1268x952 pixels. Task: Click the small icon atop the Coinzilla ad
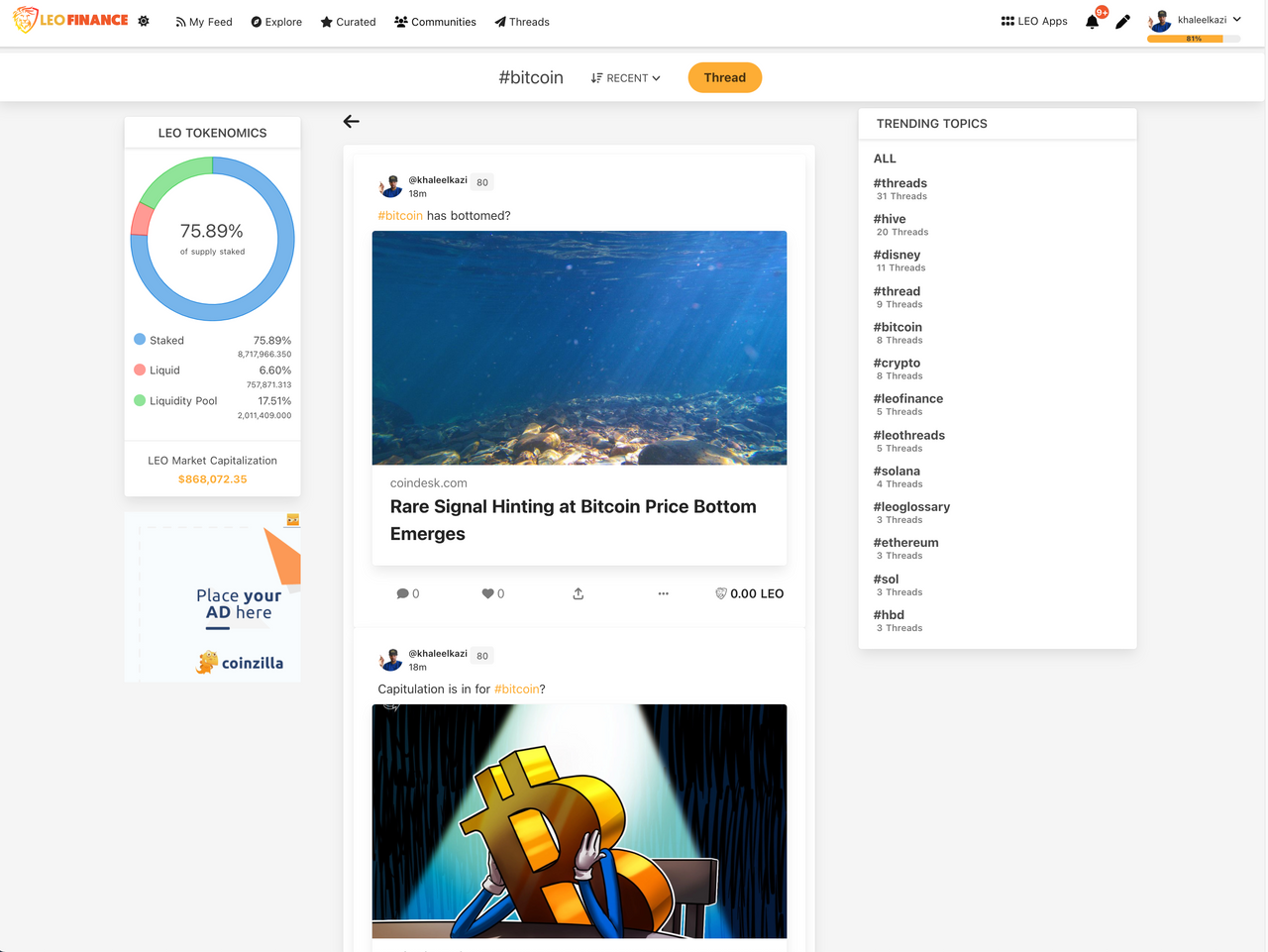292,520
